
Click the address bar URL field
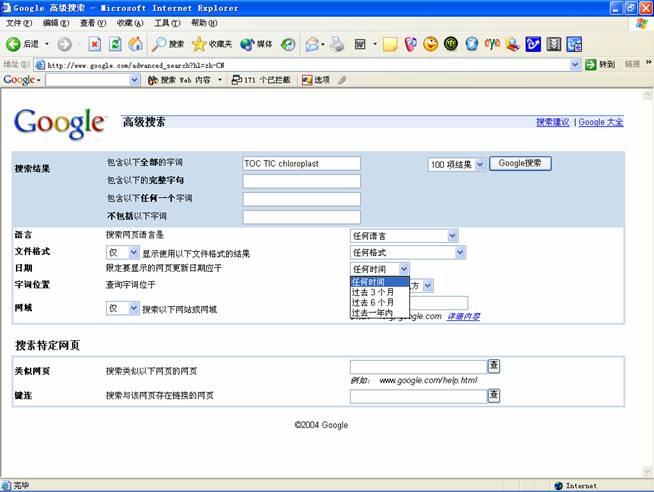tap(303, 65)
